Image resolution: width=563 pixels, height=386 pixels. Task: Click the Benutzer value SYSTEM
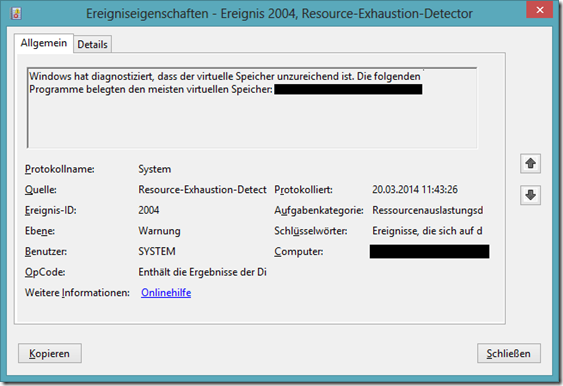pos(157,251)
